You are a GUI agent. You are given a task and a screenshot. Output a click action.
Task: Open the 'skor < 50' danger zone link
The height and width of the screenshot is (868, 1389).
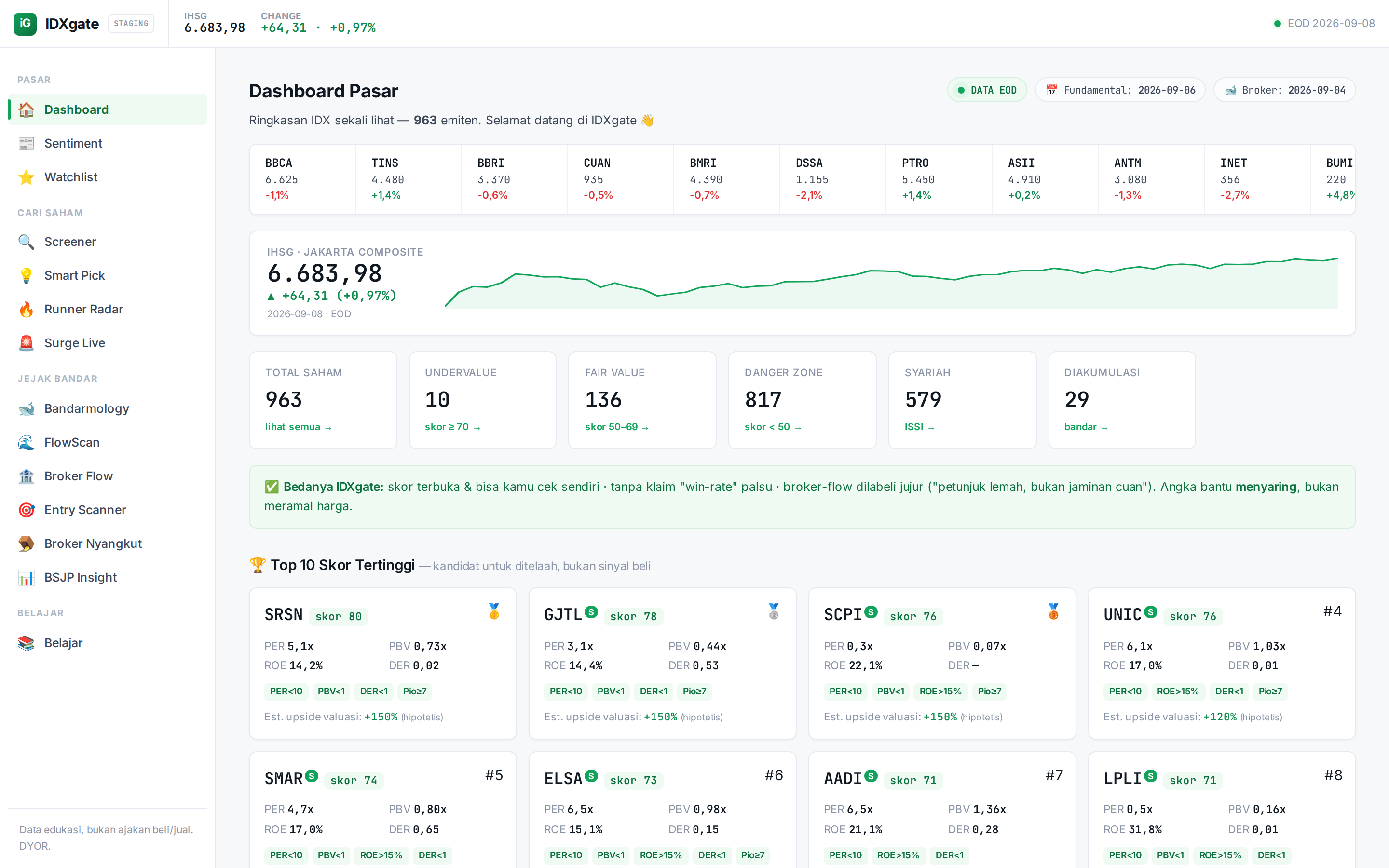point(773,427)
